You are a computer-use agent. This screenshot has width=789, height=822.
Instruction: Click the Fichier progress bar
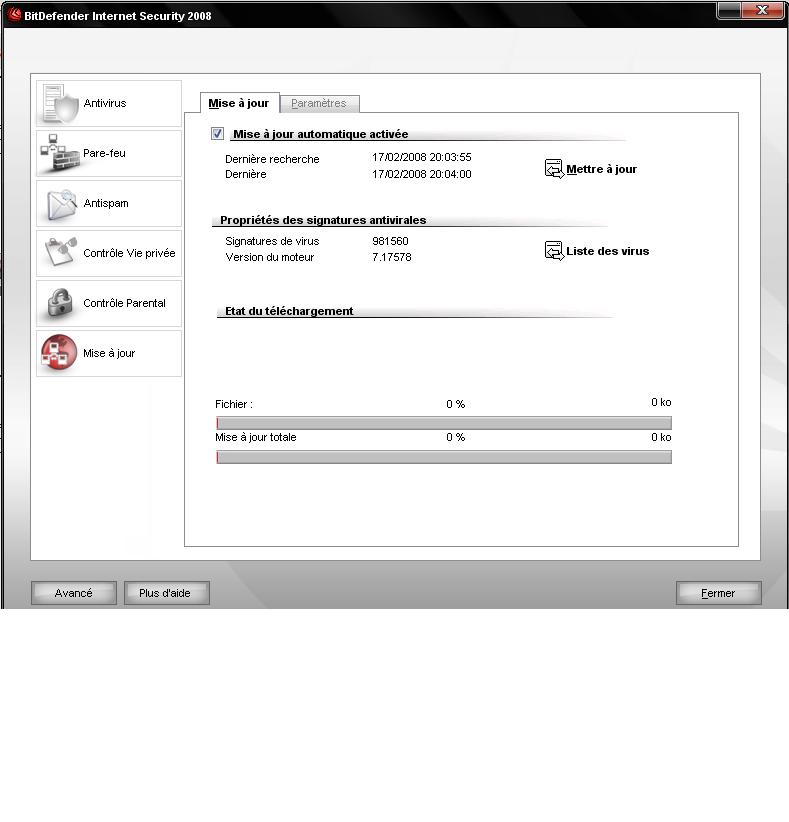(444, 423)
